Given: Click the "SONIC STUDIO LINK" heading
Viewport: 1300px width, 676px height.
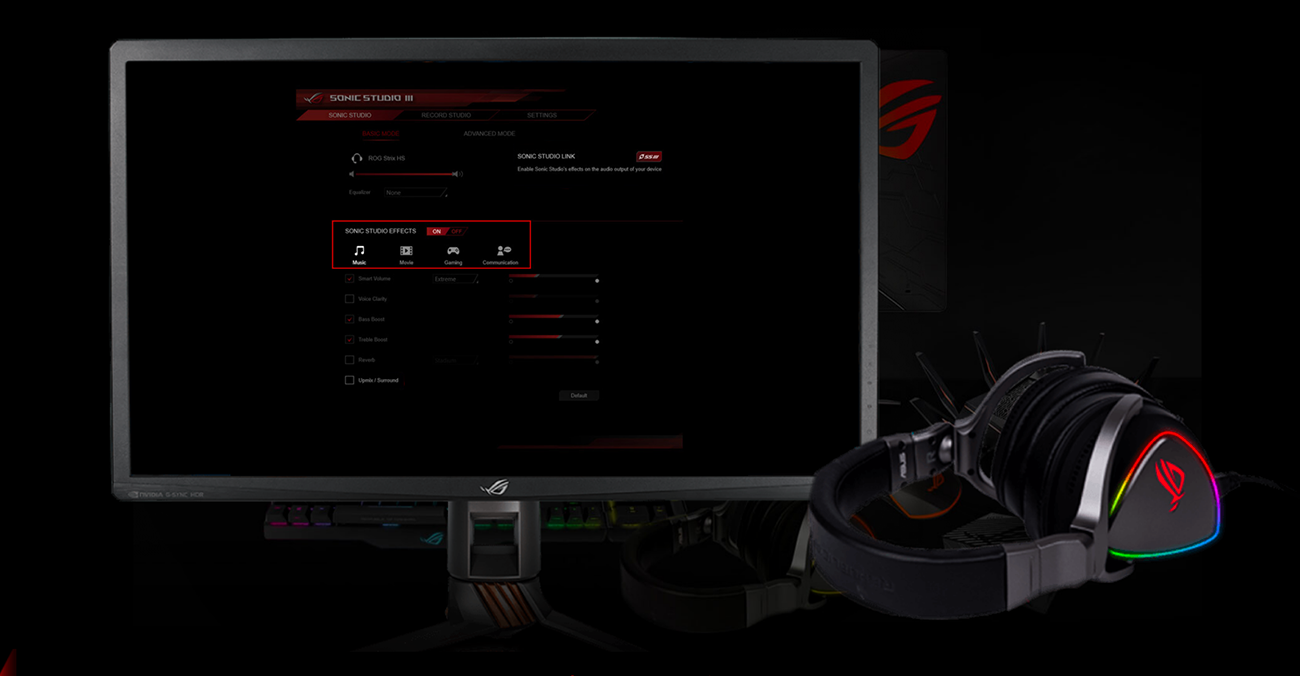Looking at the screenshot, I should pyautogui.click(x=546, y=157).
